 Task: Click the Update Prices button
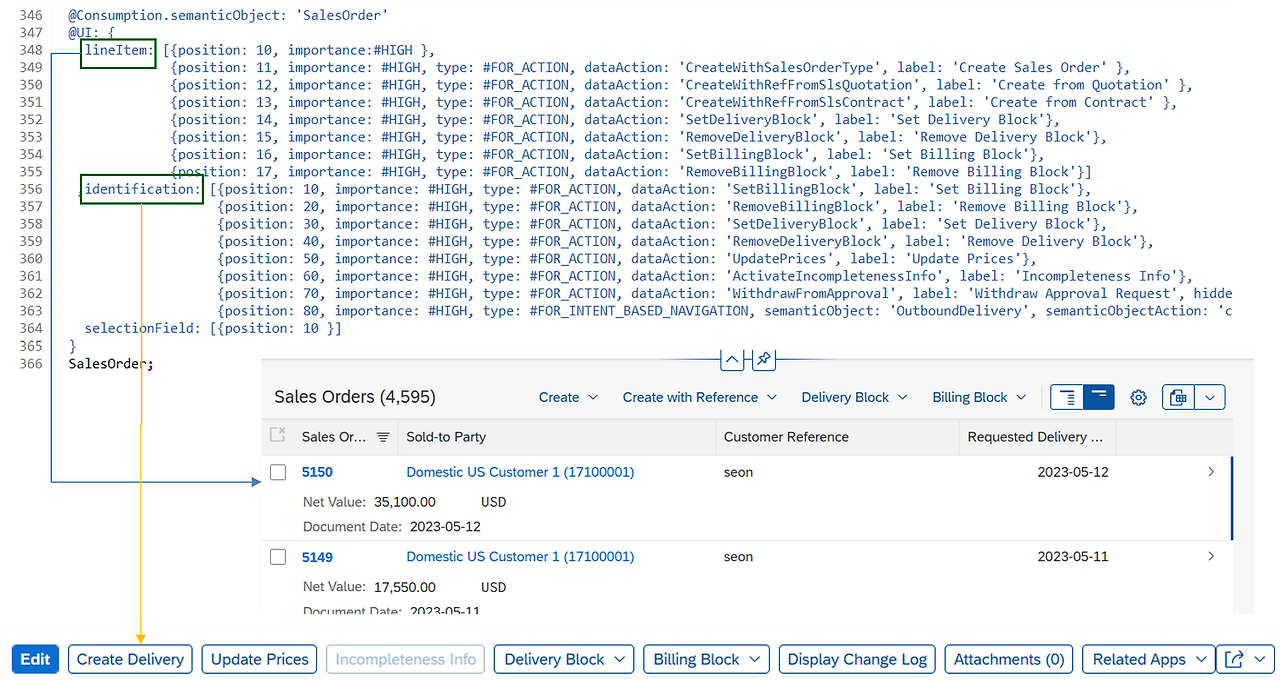[259, 659]
